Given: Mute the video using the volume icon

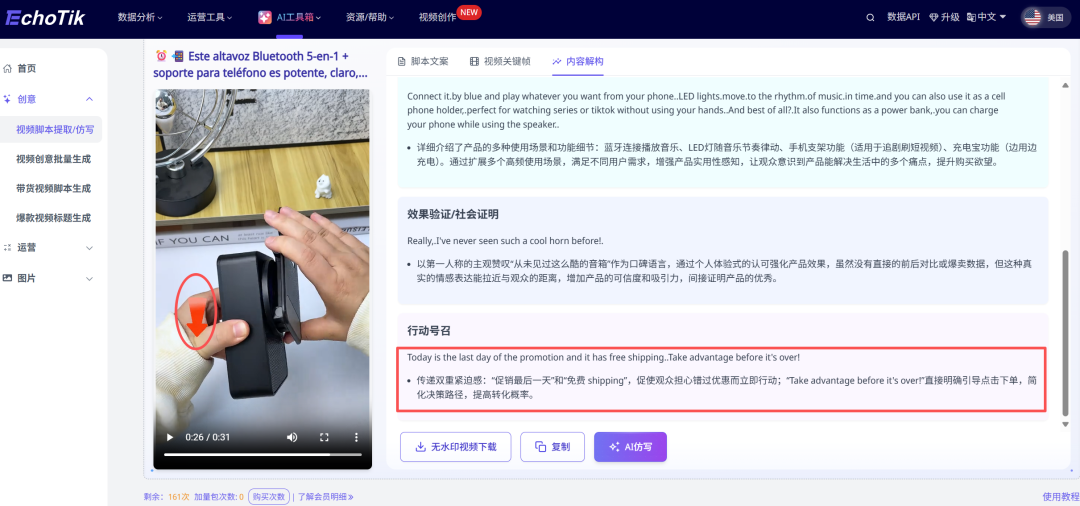Looking at the screenshot, I should pos(292,437).
